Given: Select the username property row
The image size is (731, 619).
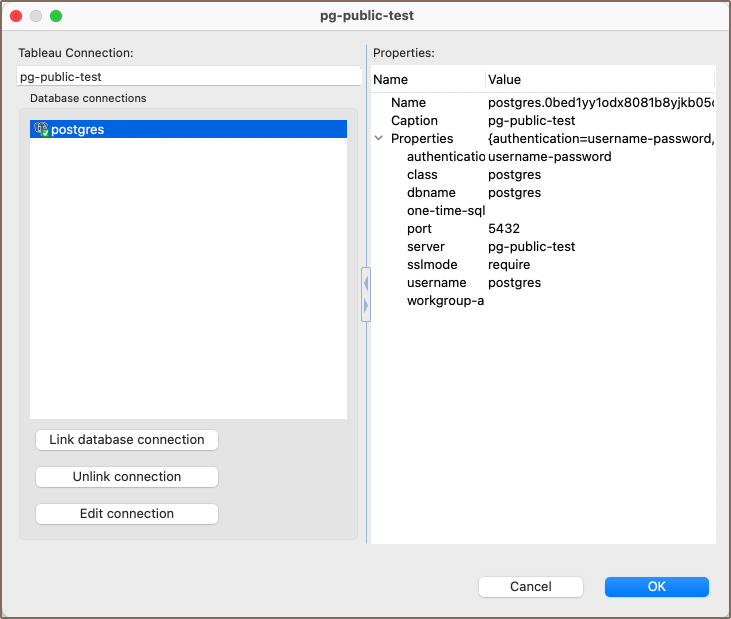Looking at the screenshot, I should (x=436, y=283).
